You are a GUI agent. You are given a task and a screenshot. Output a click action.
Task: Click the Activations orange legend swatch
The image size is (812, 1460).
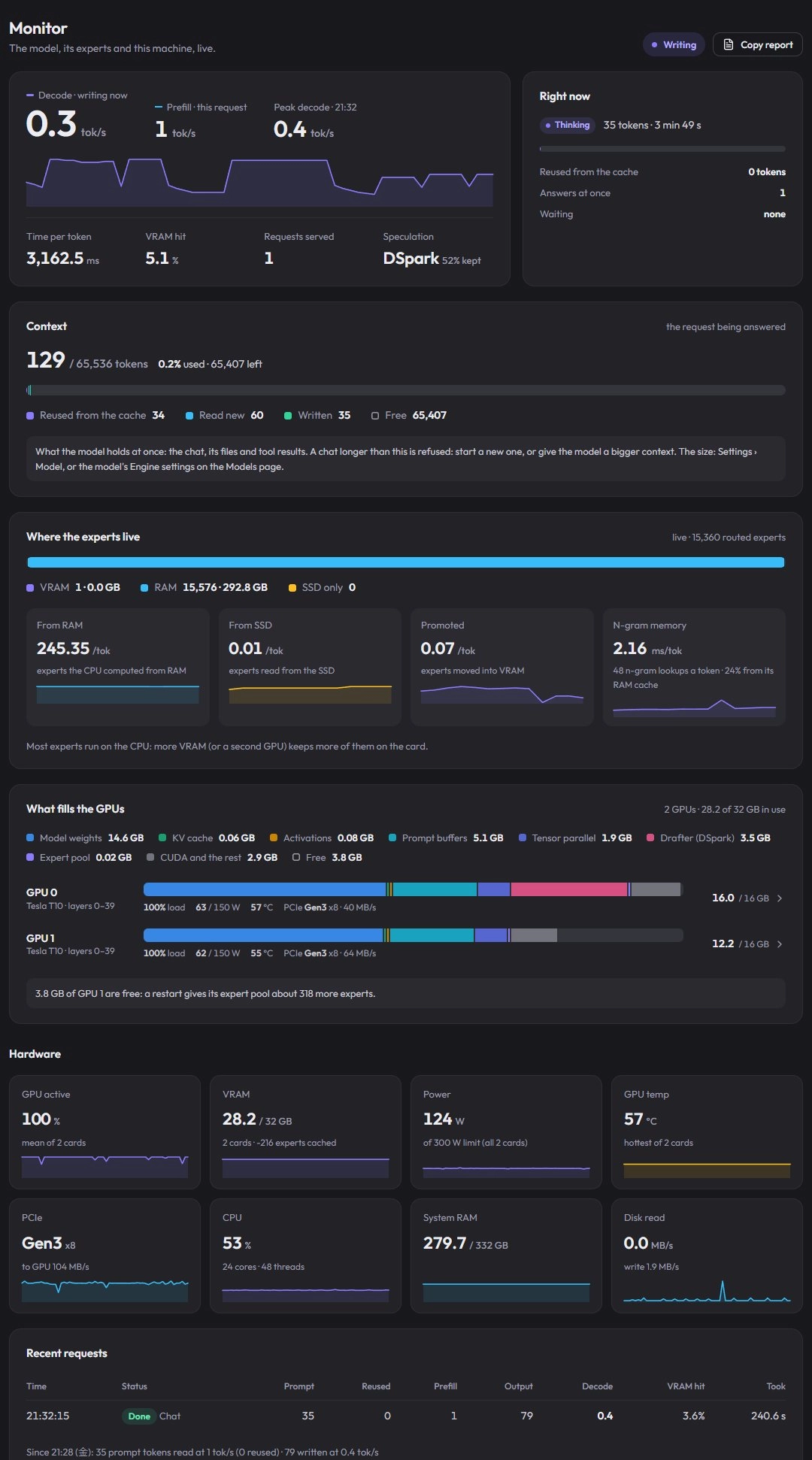coord(274,838)
